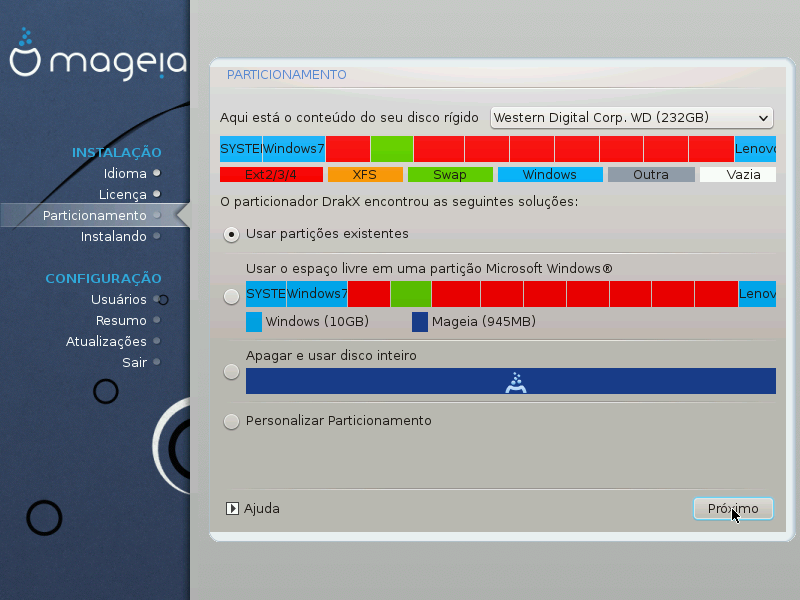
Task: Choose the free Windows partition space option
Action: pos(232,296)
